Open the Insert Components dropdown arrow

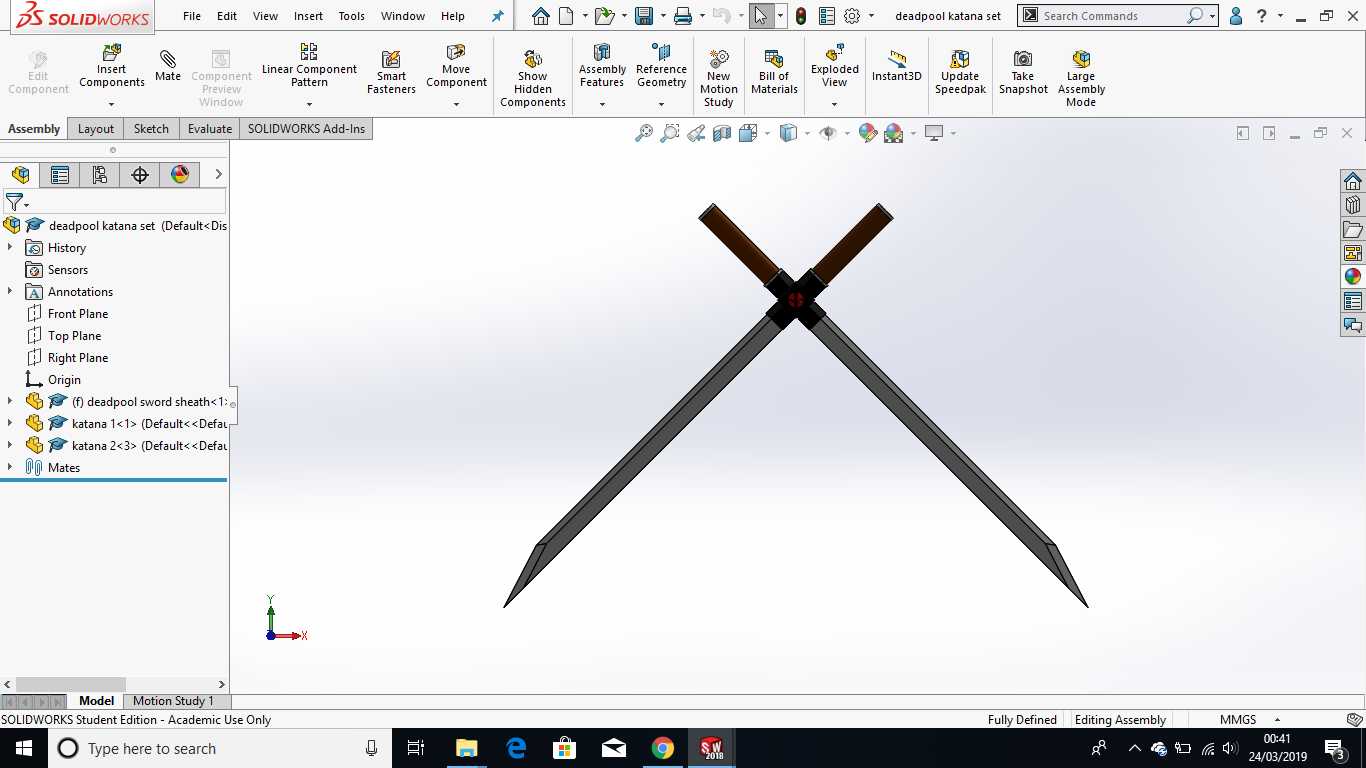[112, 104]
